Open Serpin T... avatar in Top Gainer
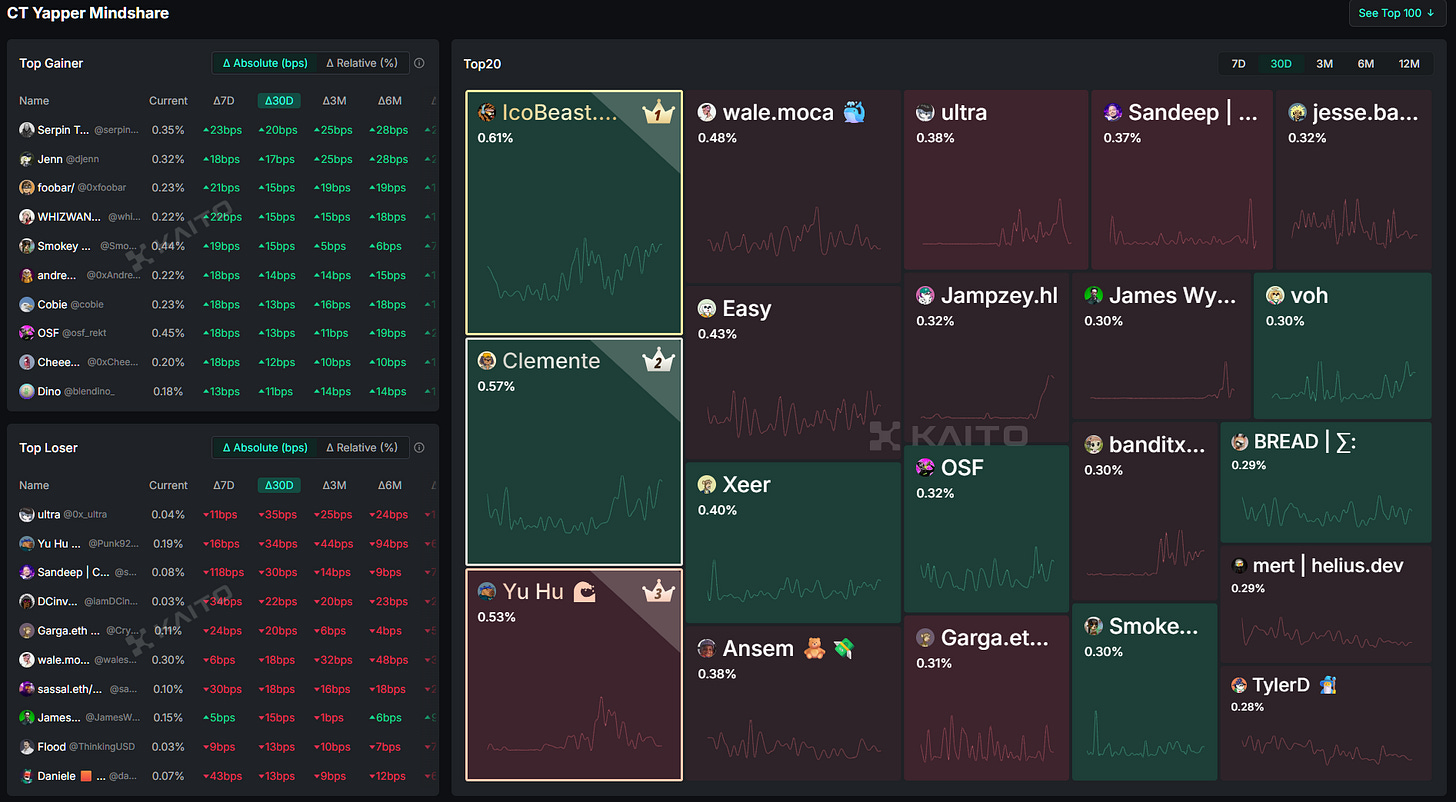The image size is (1456, 802). [x=27, y=130]
